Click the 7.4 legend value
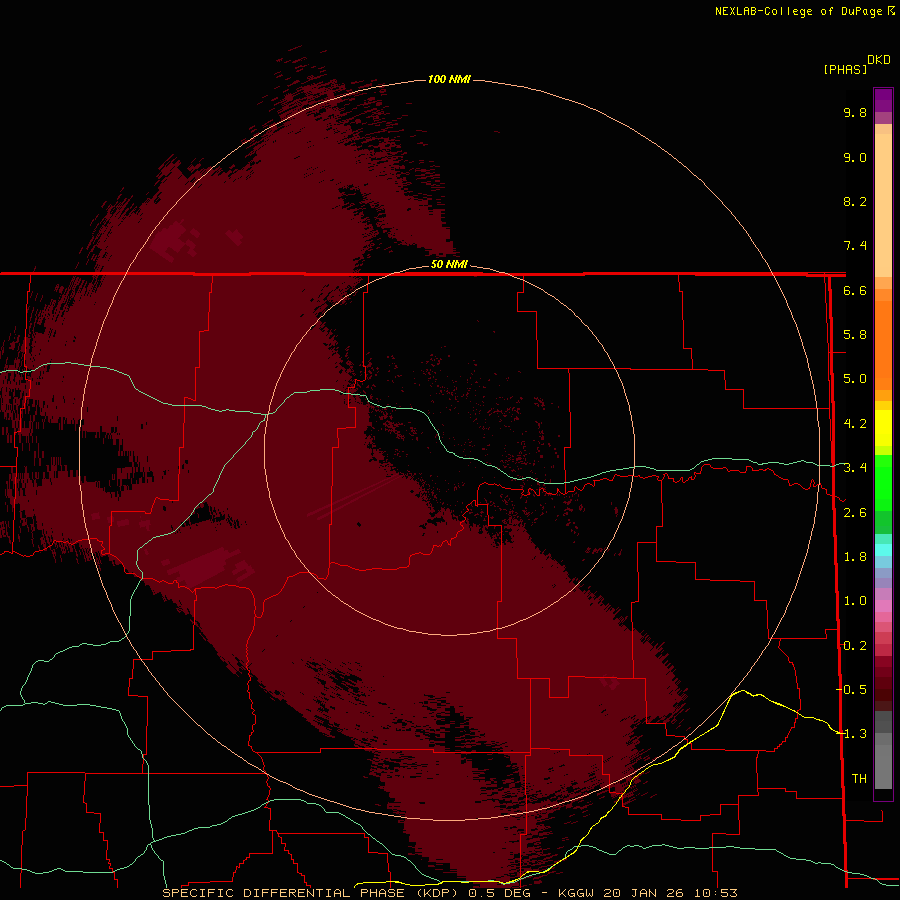 click(855, 246)
